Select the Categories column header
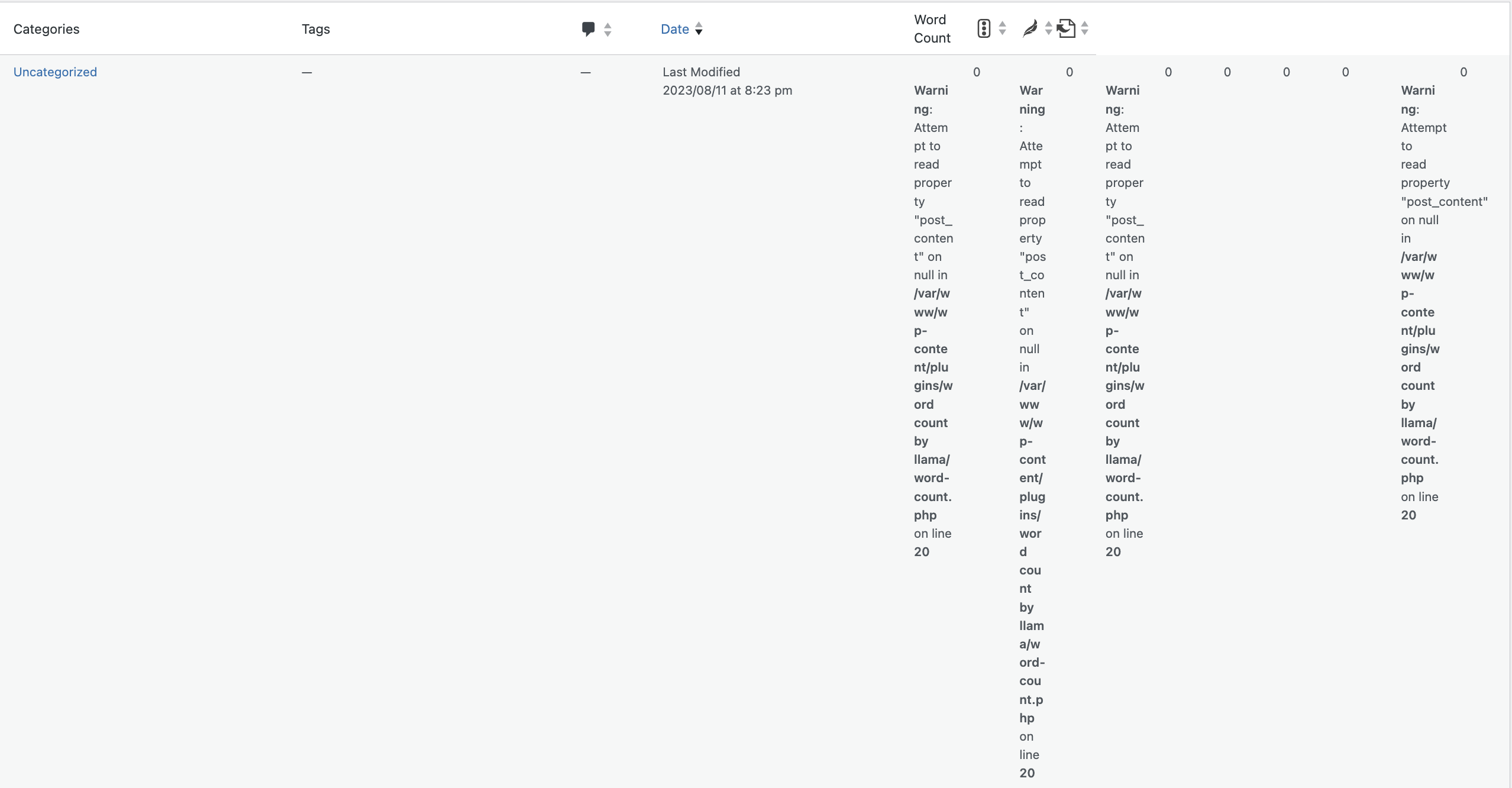 (x=46, y=28)
